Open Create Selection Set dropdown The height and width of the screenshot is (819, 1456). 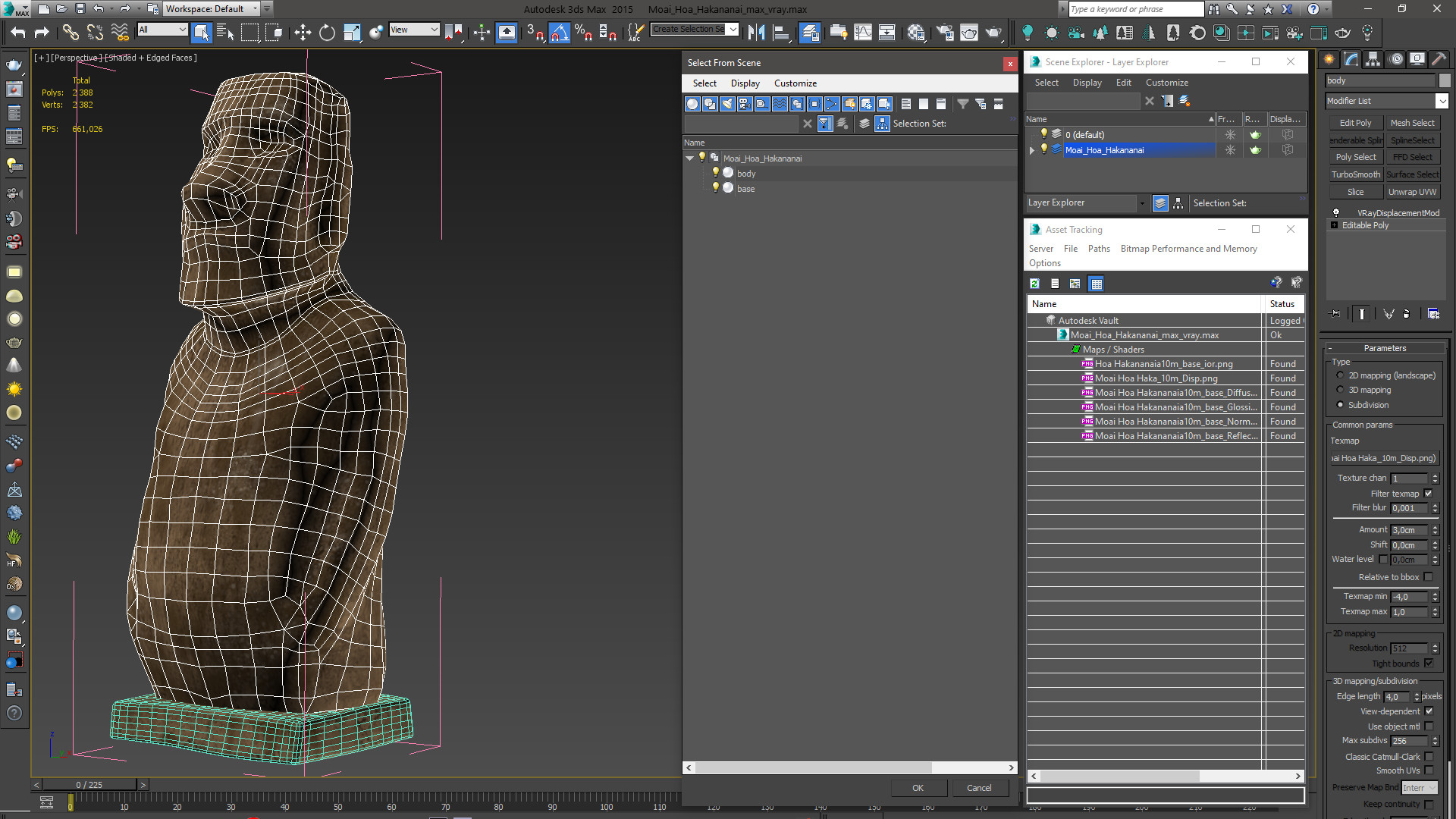coord(695,30)
